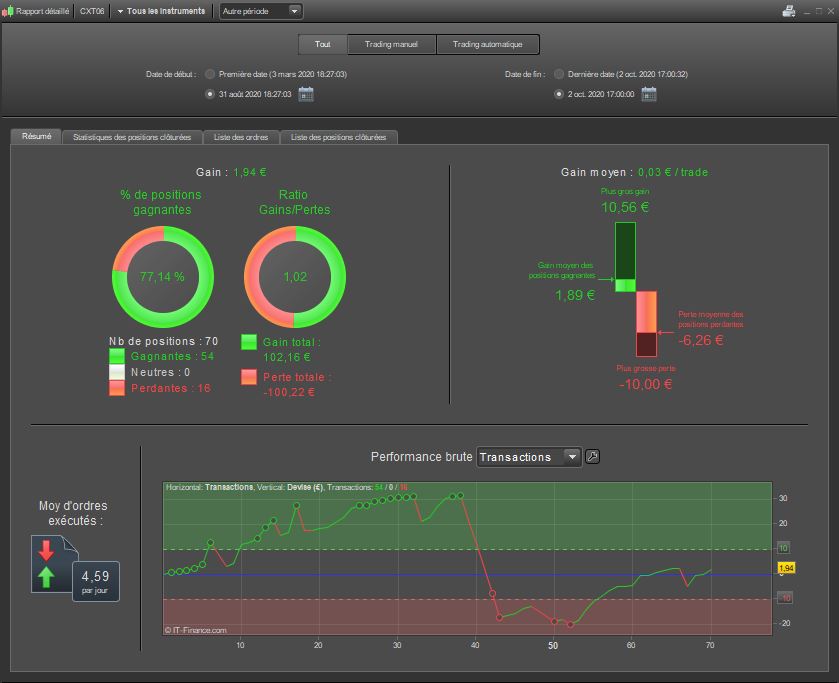Select the Dernière date radio button
Image resolution: width=839 pixels, height=683 pixels.
tap(558, 74)
